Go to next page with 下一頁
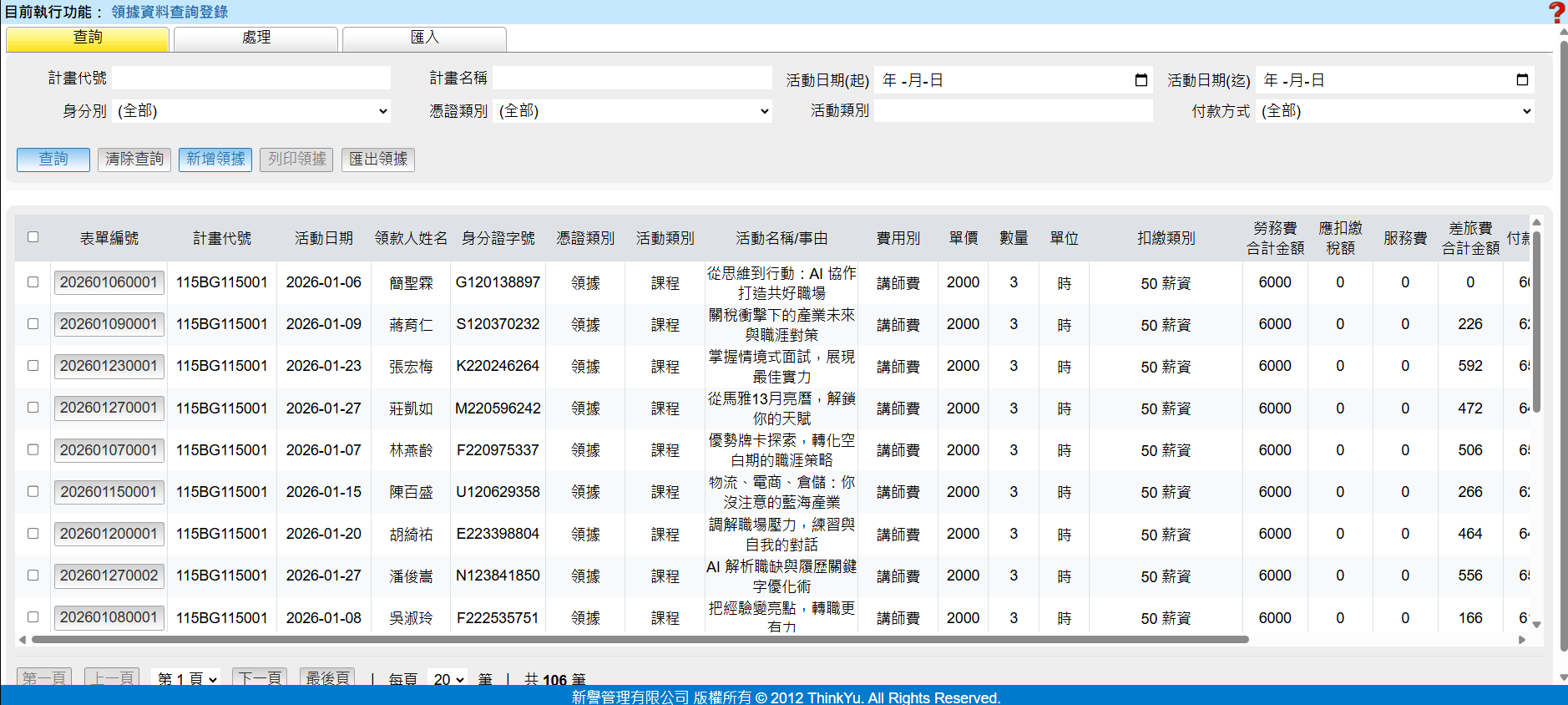This screenshot has width=1568, height=705. tap(260, 678)
